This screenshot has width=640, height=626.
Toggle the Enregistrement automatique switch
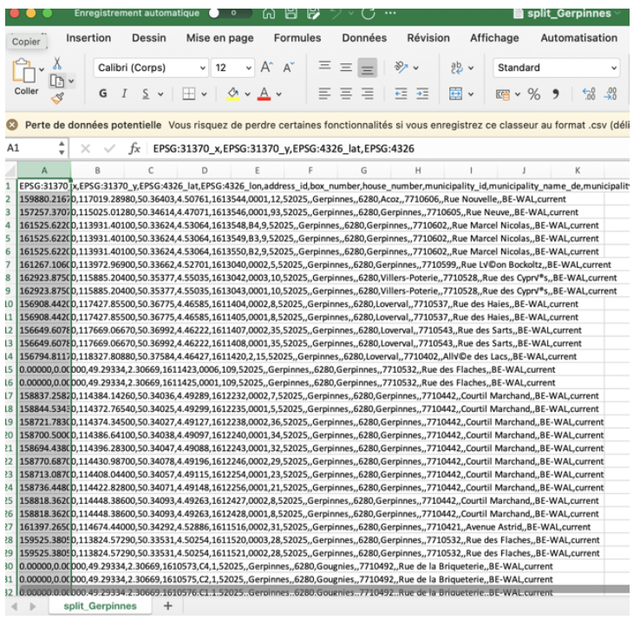click(x=230, y=13)
